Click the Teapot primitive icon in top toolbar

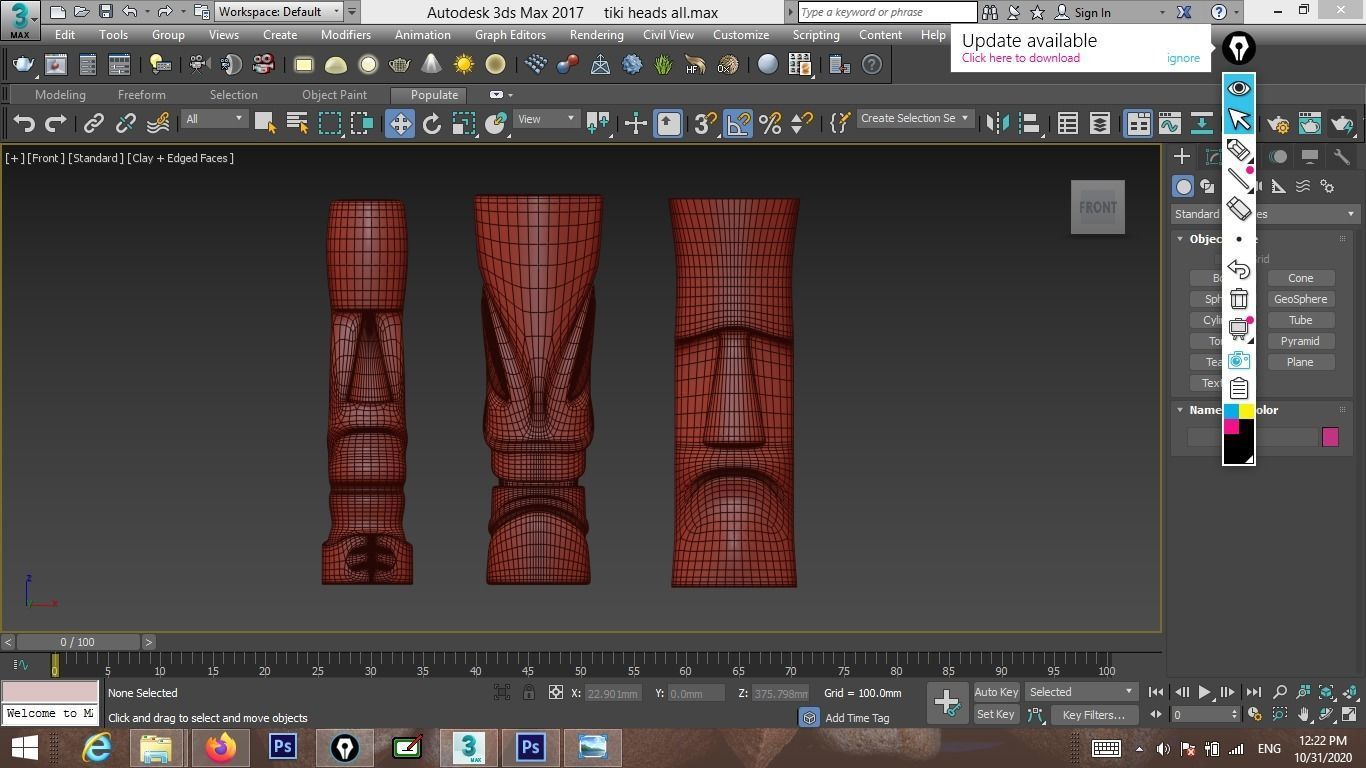tap(399, 65)
